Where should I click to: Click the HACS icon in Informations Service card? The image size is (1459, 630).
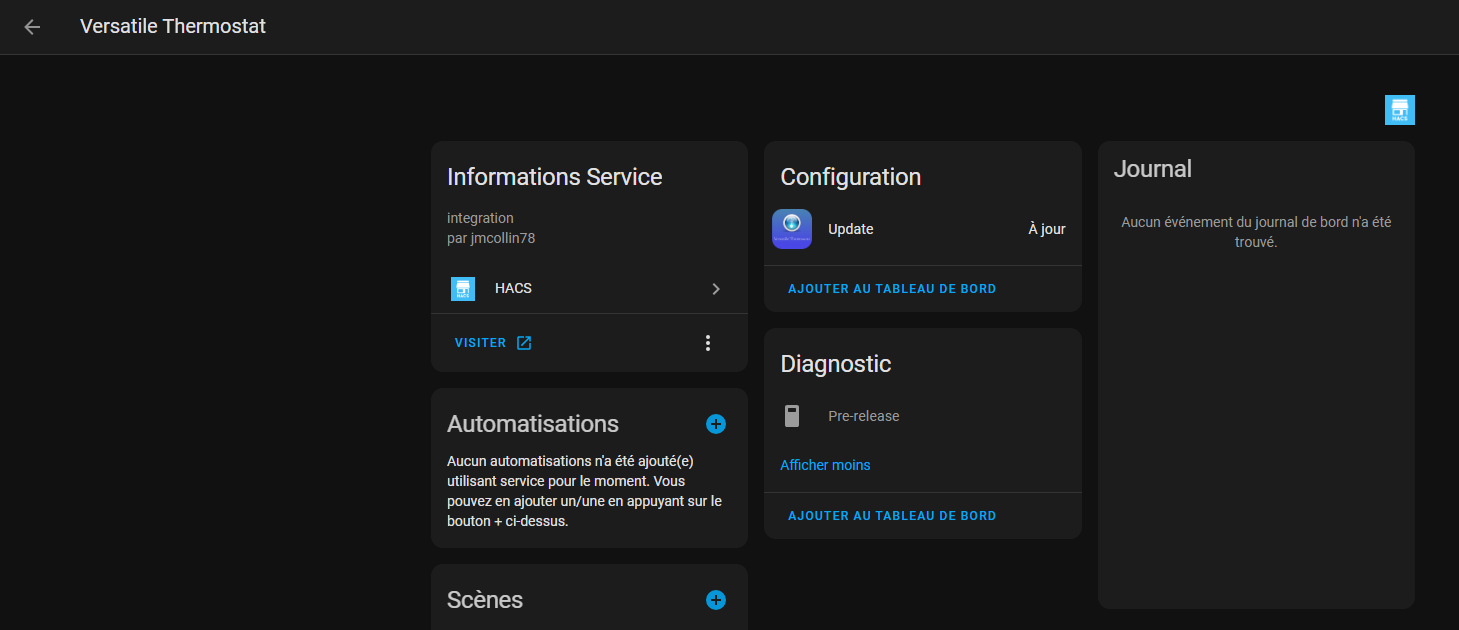pyautogui.click(x=463, y=289)
